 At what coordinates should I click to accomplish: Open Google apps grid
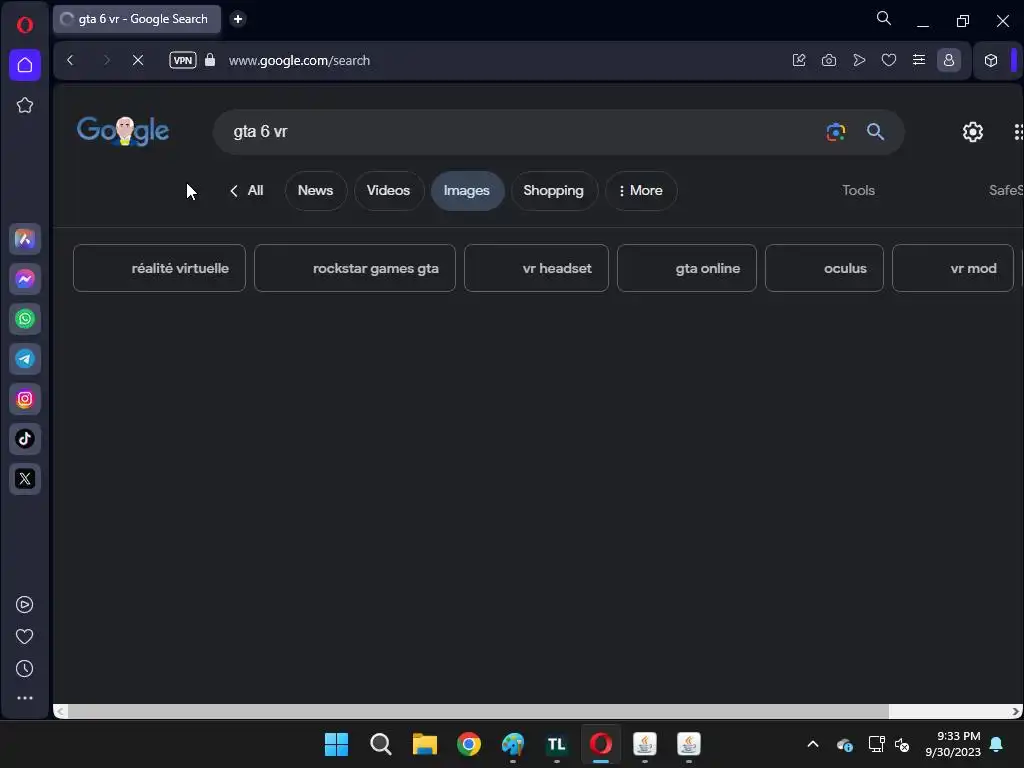pos(1018,132)
